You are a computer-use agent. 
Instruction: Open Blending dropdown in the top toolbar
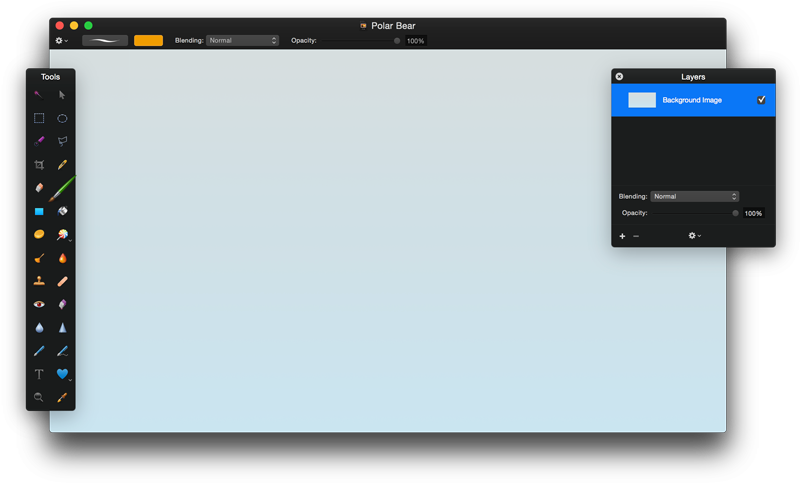click(242, 41)
